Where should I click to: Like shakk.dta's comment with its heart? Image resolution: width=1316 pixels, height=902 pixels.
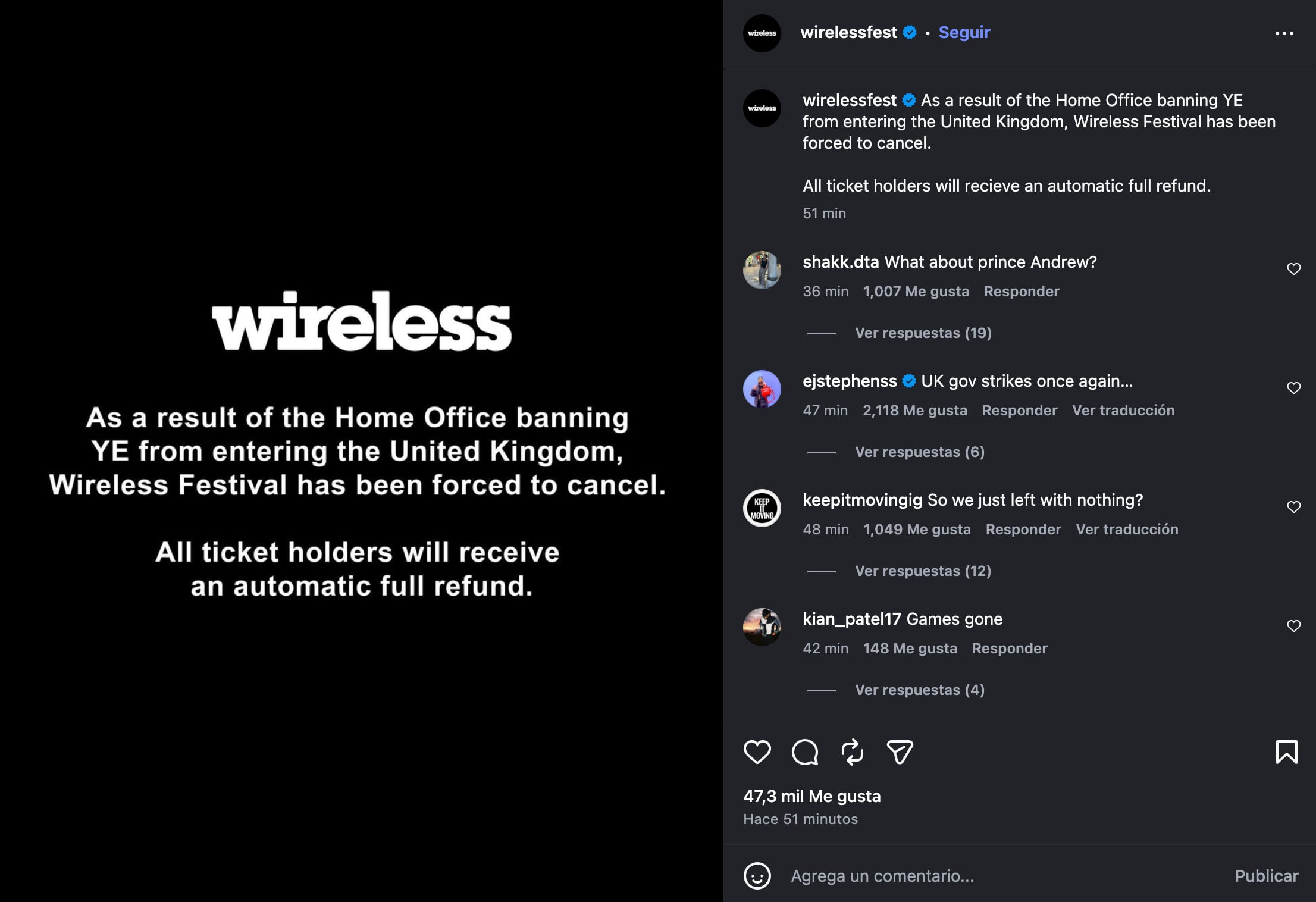(x=1294, y=269)
